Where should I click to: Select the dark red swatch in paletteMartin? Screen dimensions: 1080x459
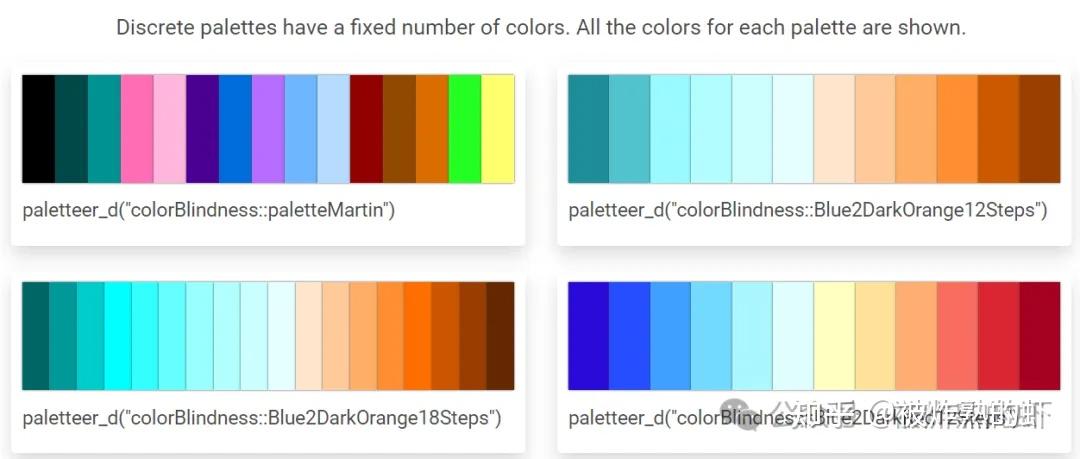[x=366, y=129]
